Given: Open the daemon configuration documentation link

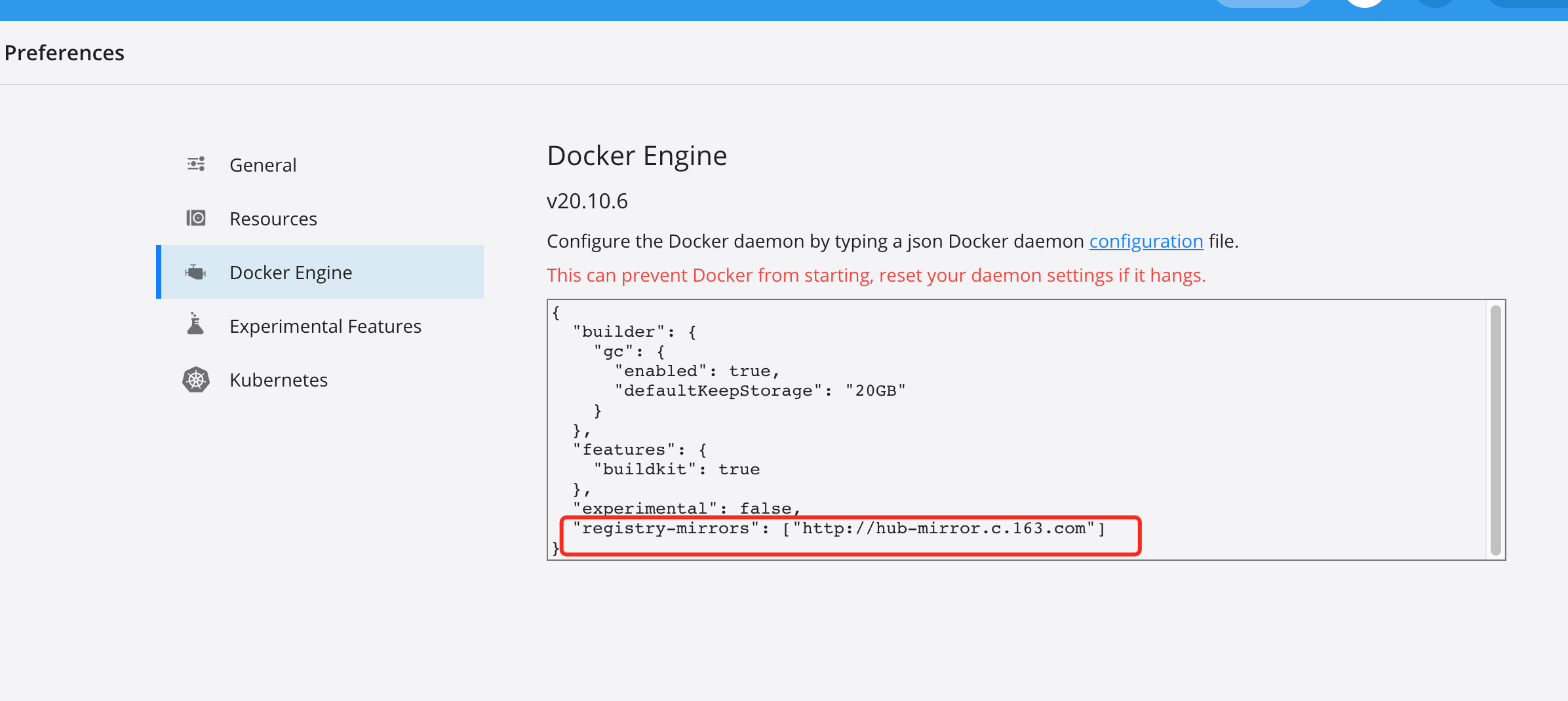Looking at the screenshot, I should (x=1146, y=241).
